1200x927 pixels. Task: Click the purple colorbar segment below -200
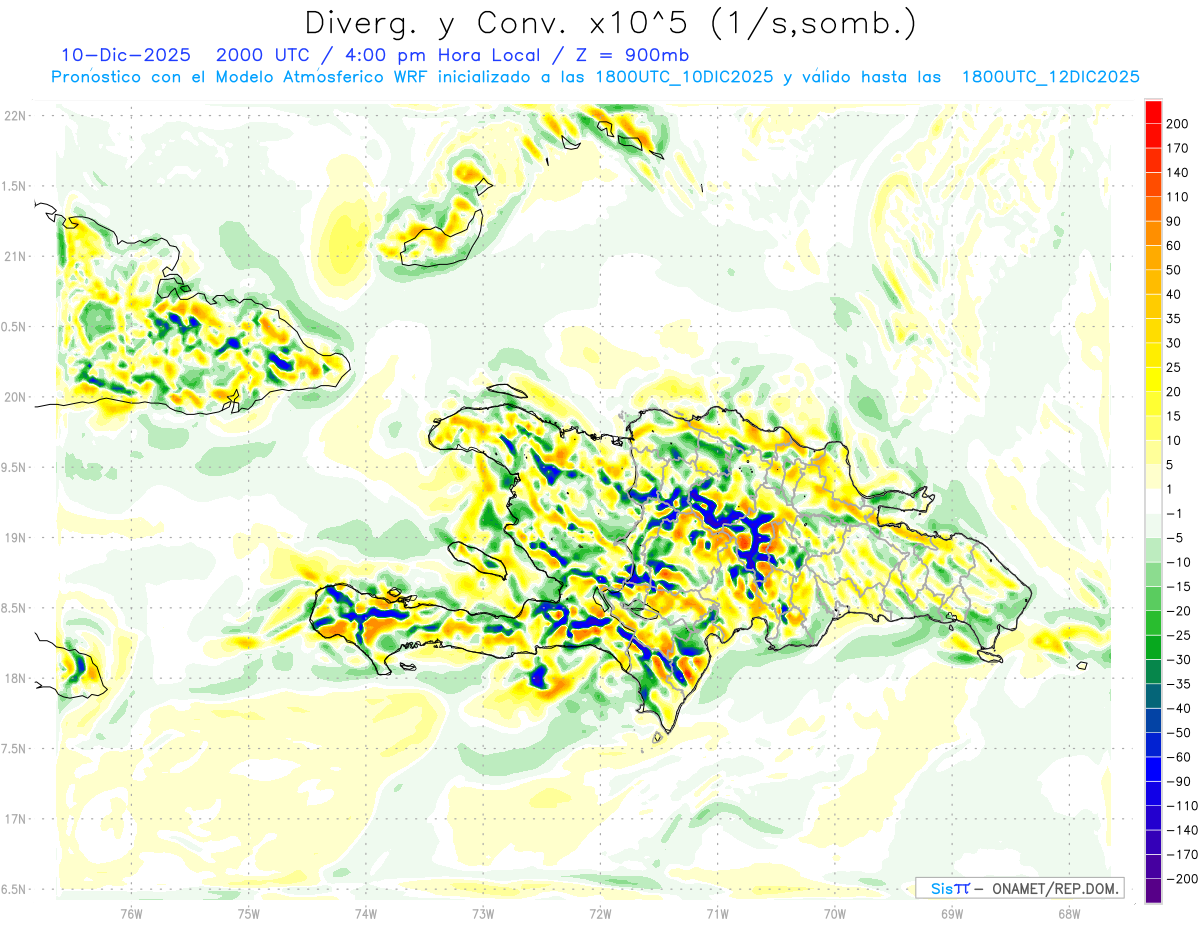point(1153,891)
